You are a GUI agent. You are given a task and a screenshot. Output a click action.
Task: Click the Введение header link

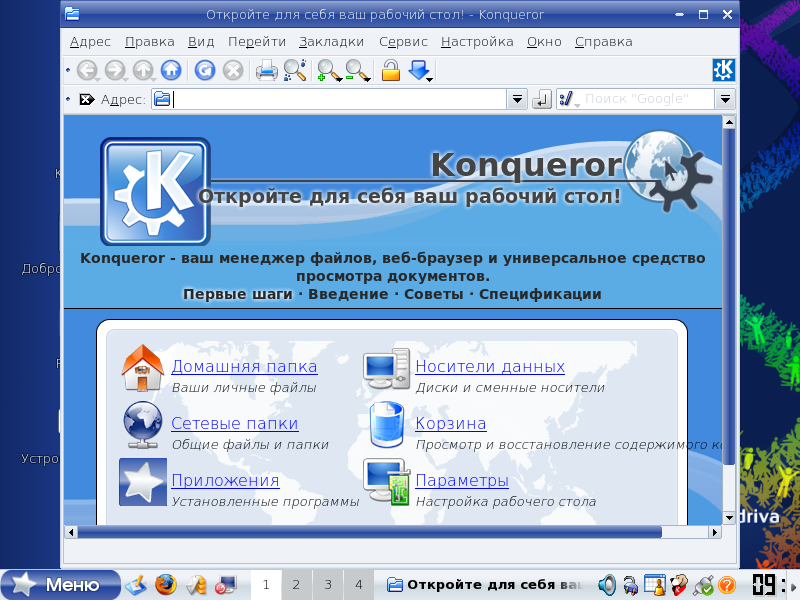click(348, 294)
